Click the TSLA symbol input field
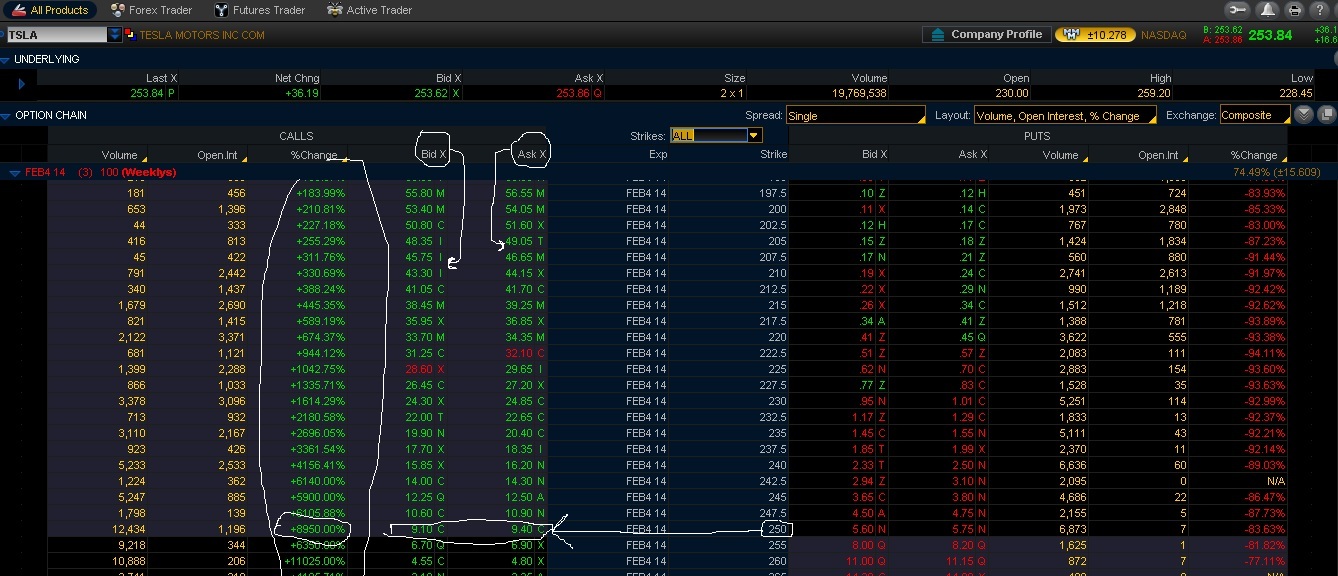 point(55,34)
